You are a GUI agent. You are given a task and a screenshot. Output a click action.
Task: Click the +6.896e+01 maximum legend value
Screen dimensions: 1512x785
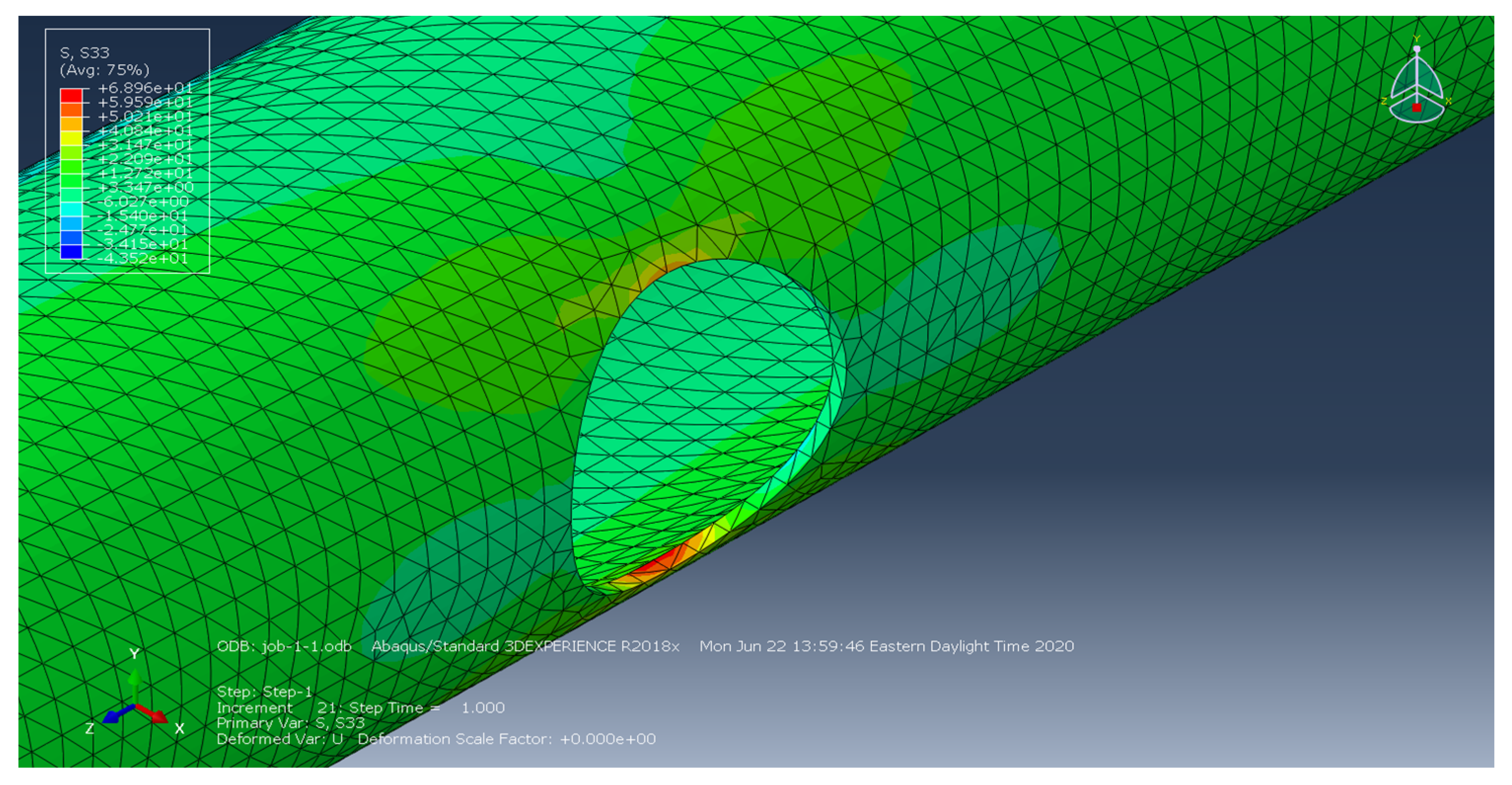click(144, 88)
